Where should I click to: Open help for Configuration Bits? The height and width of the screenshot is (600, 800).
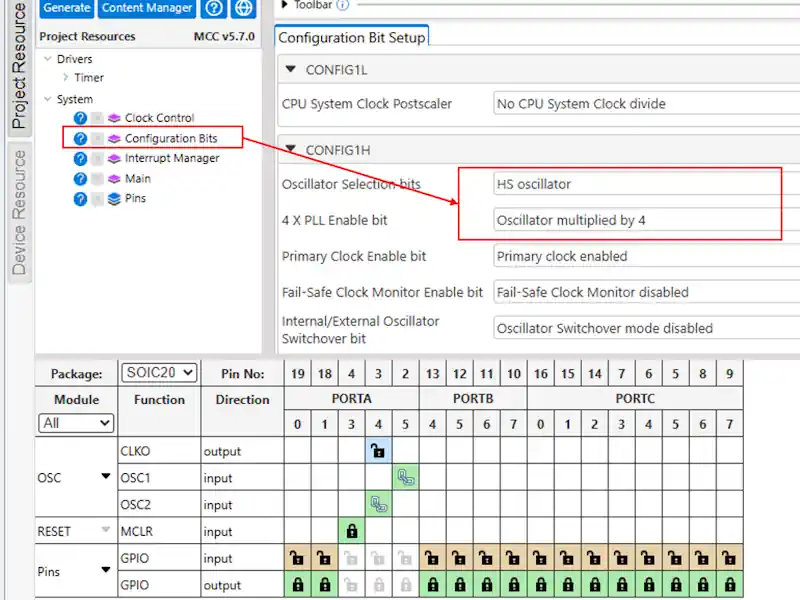(80, 138)
